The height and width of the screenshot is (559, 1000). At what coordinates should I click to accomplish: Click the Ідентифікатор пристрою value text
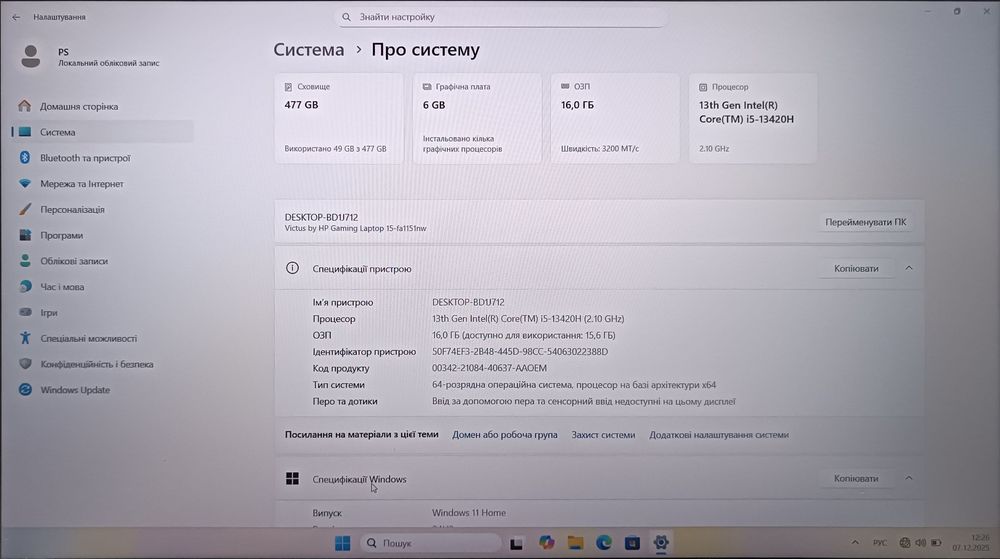[520, 352]
